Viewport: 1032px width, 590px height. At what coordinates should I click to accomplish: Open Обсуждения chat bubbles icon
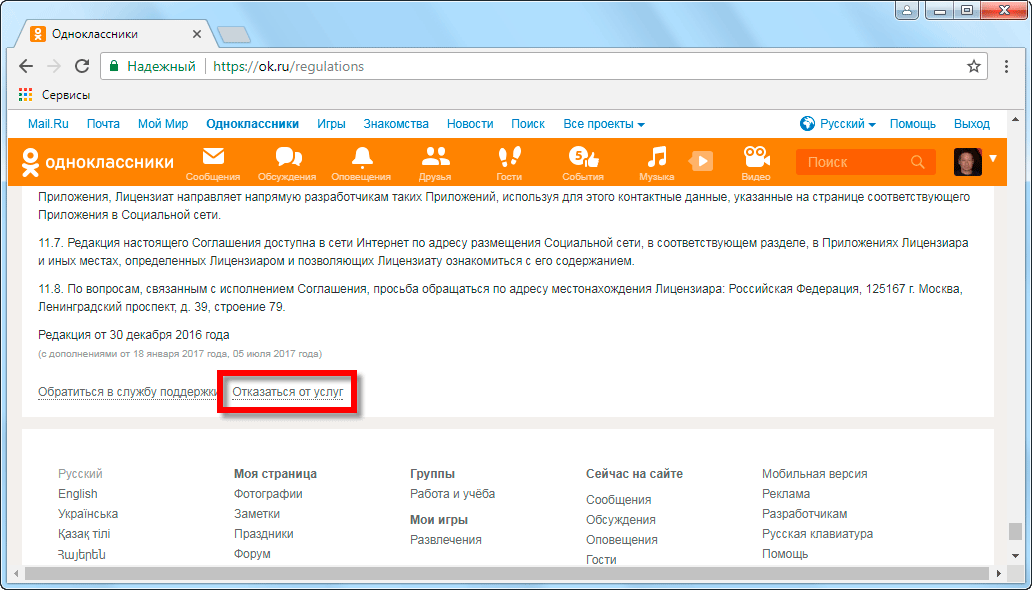pos(288,158)
